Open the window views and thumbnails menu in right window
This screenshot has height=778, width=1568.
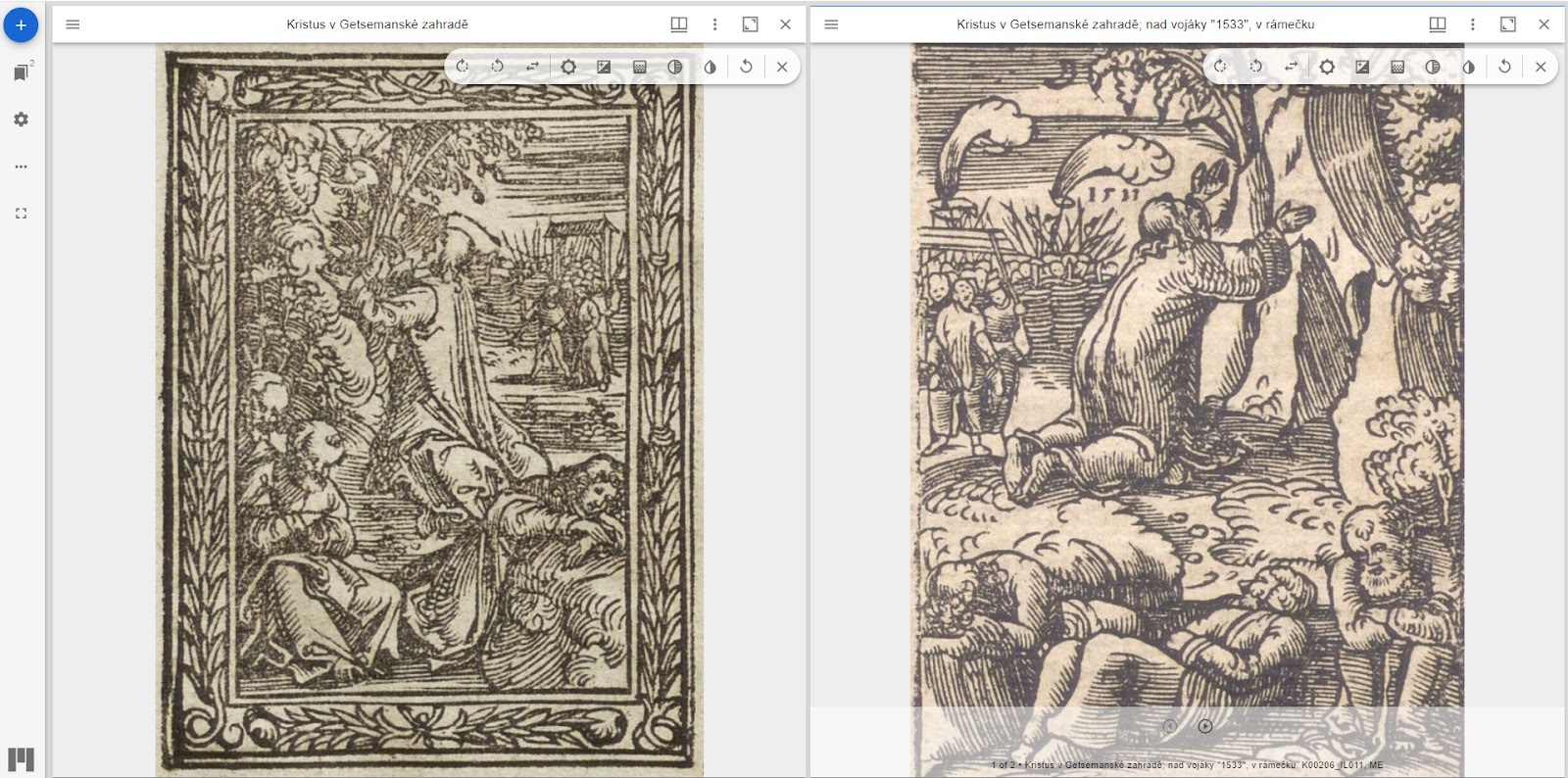tap(1438, 24)
